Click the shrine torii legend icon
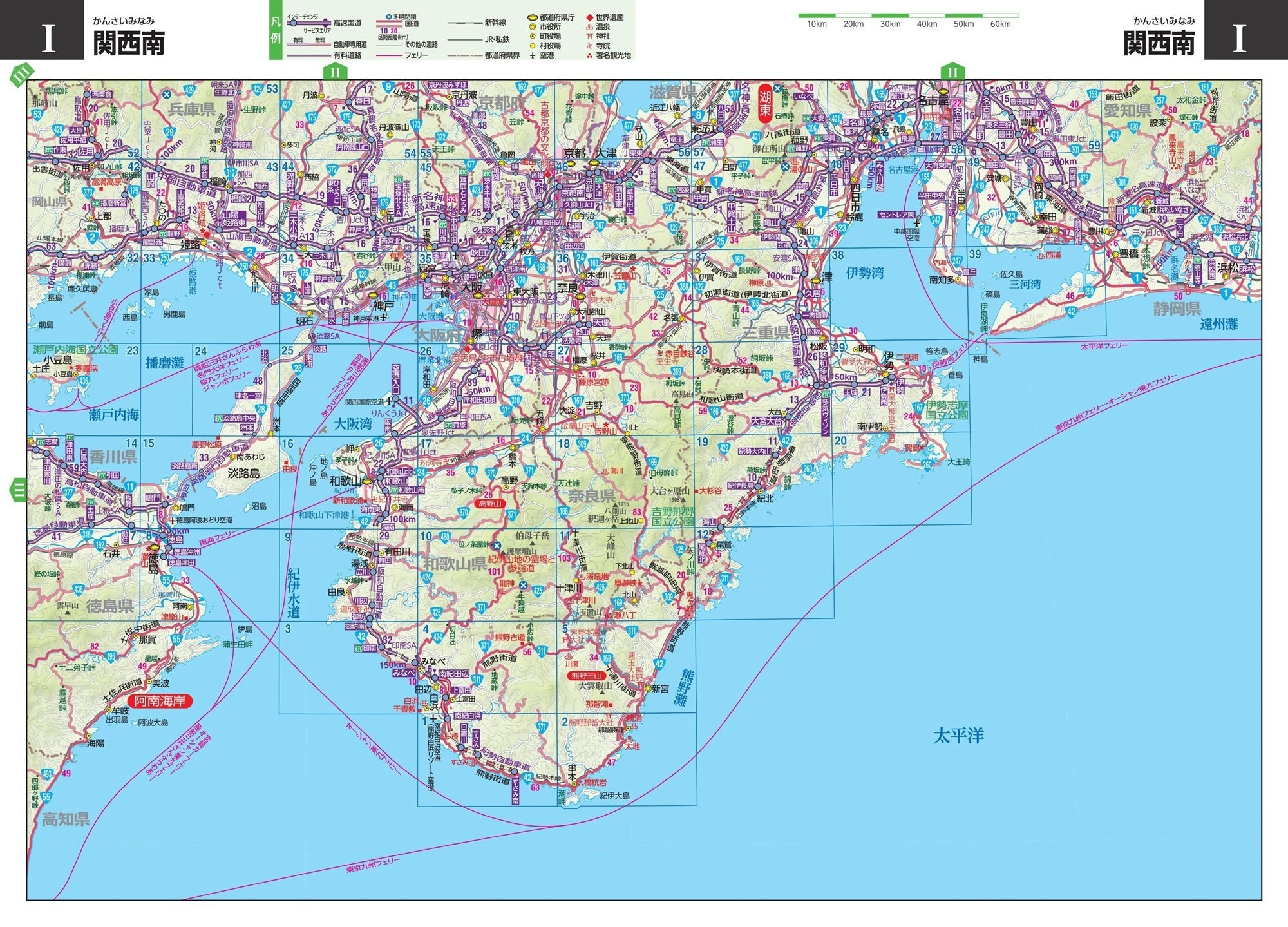The width and height of the screenshot is (1288, 927). (589, 37)
